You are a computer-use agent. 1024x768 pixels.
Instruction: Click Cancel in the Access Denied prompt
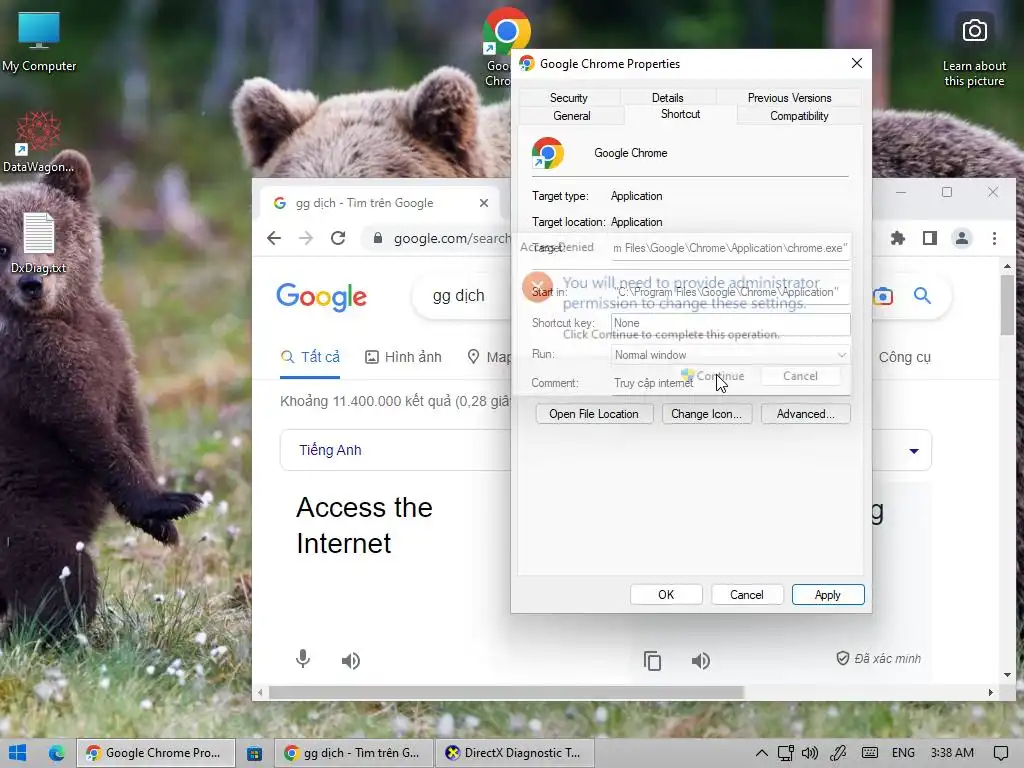(800, 376)
